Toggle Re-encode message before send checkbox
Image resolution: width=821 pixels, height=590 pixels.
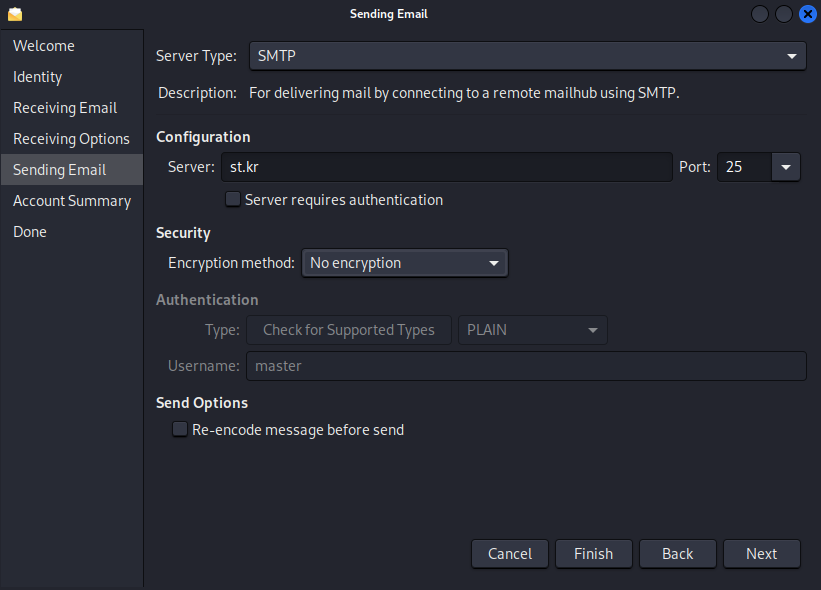180,429
